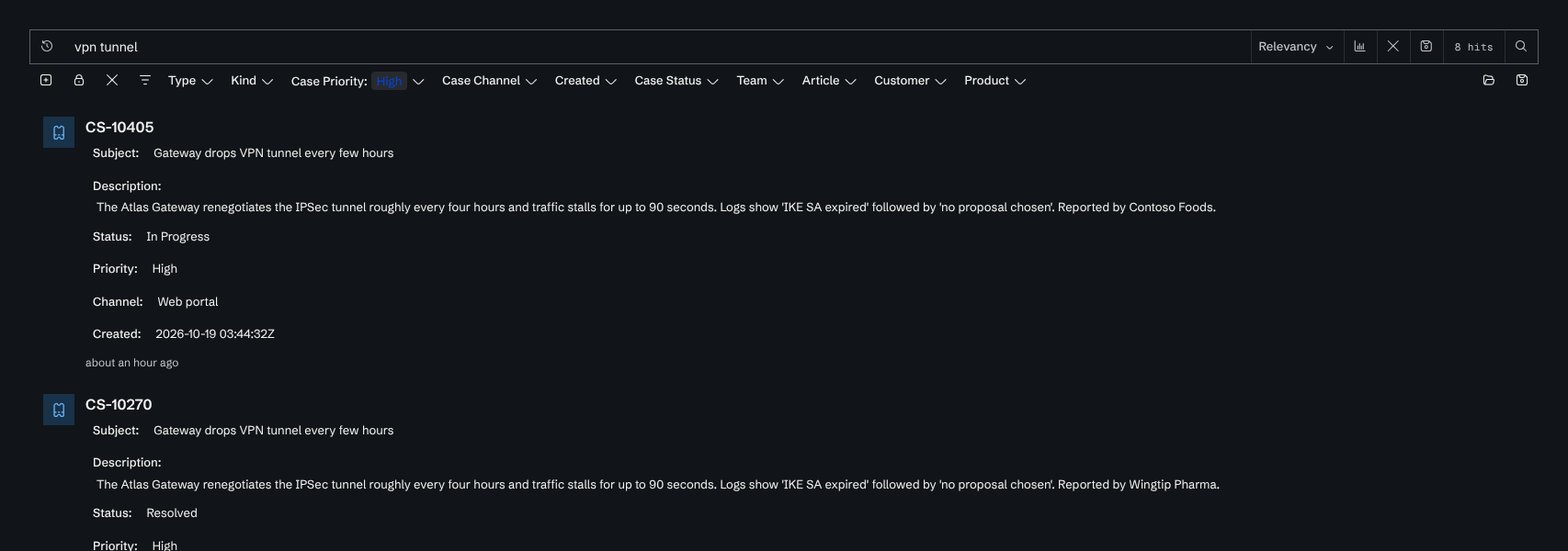Open the Case Priority dropdown chevron
The width and height of the screenshot is (1568, 551).
[x=418, y=81]
